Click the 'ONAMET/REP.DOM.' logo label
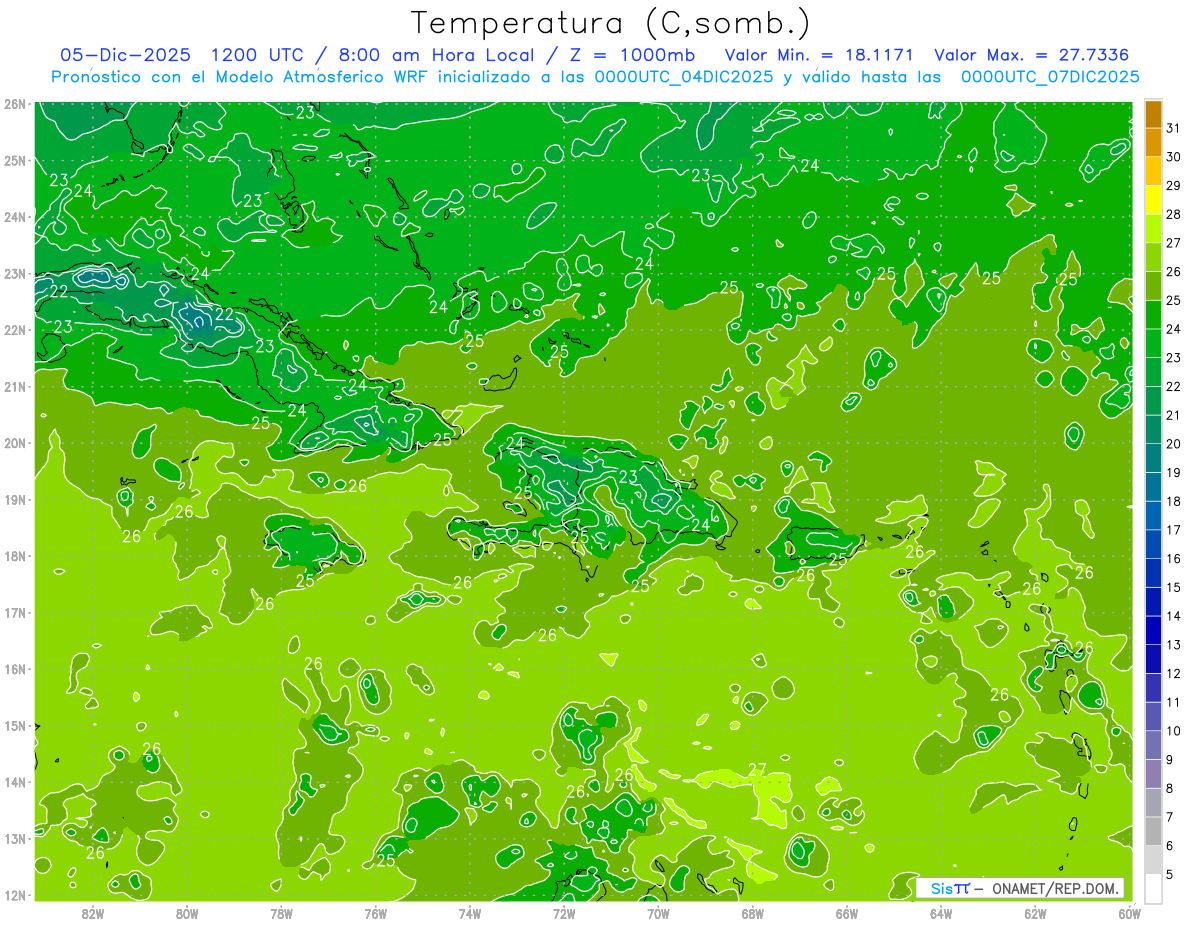 coord(1053,888)
